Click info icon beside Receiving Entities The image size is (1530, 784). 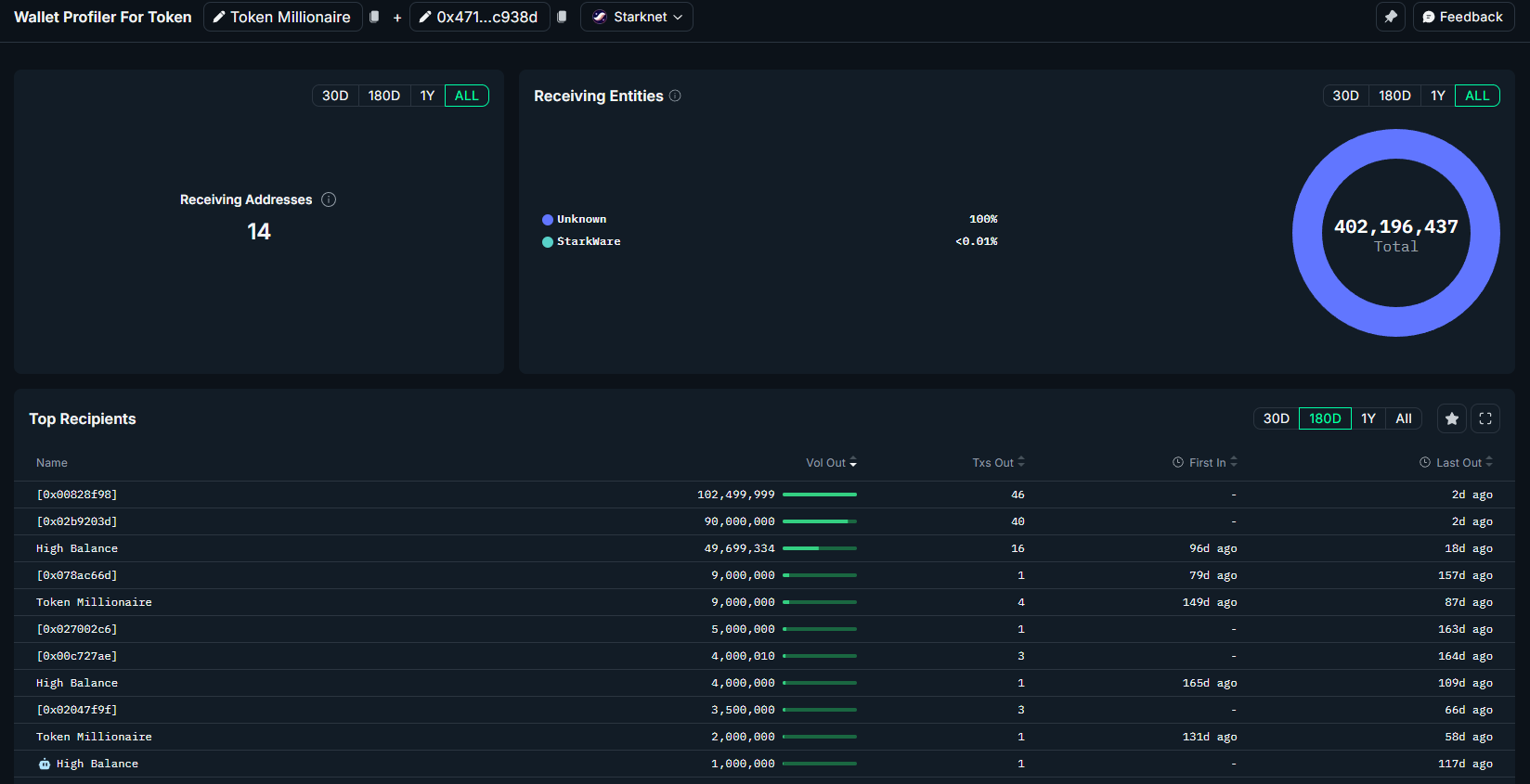(675, 96)
